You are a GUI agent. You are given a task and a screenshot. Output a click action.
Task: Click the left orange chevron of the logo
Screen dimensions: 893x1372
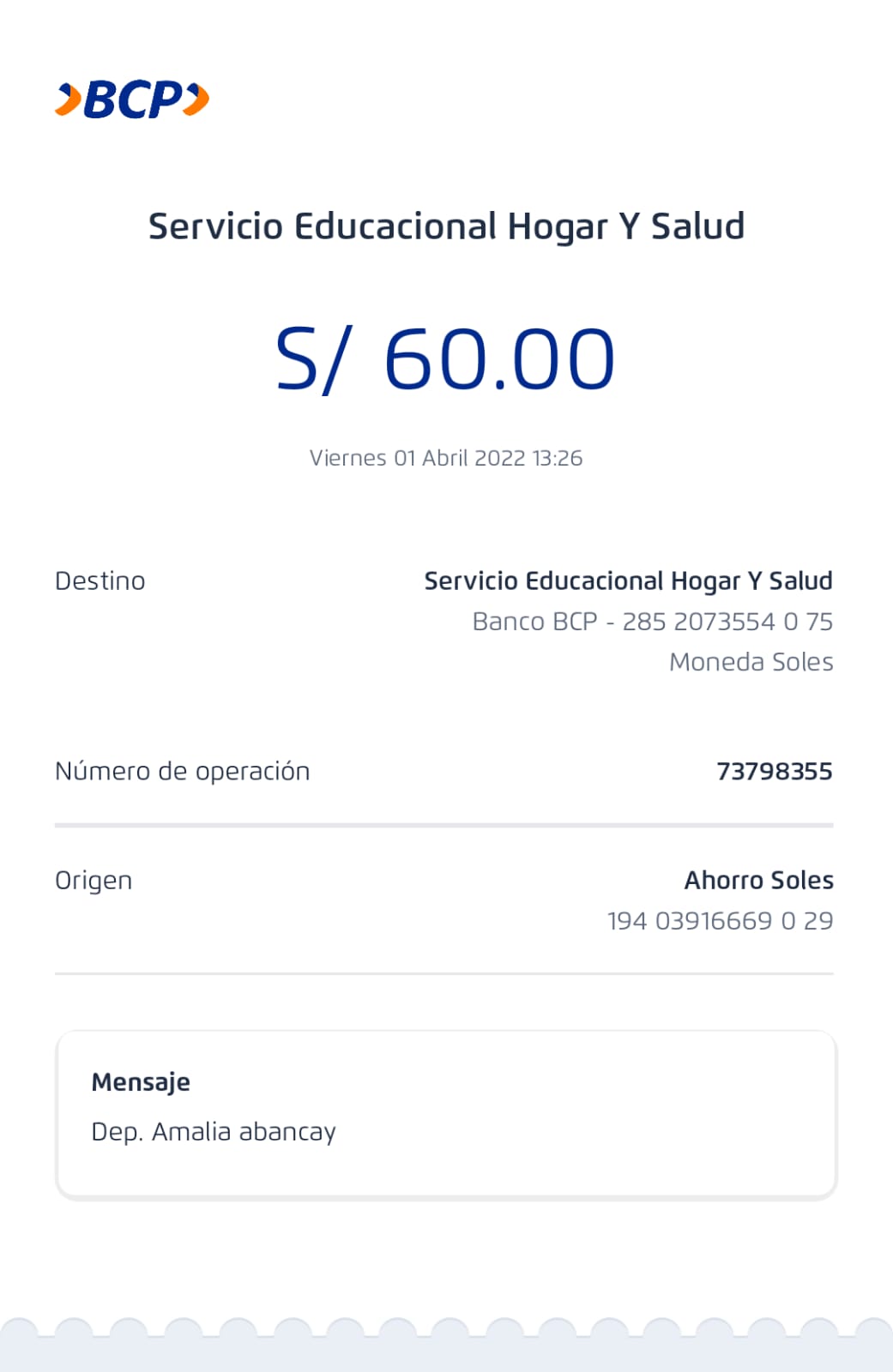pos(69,99)
